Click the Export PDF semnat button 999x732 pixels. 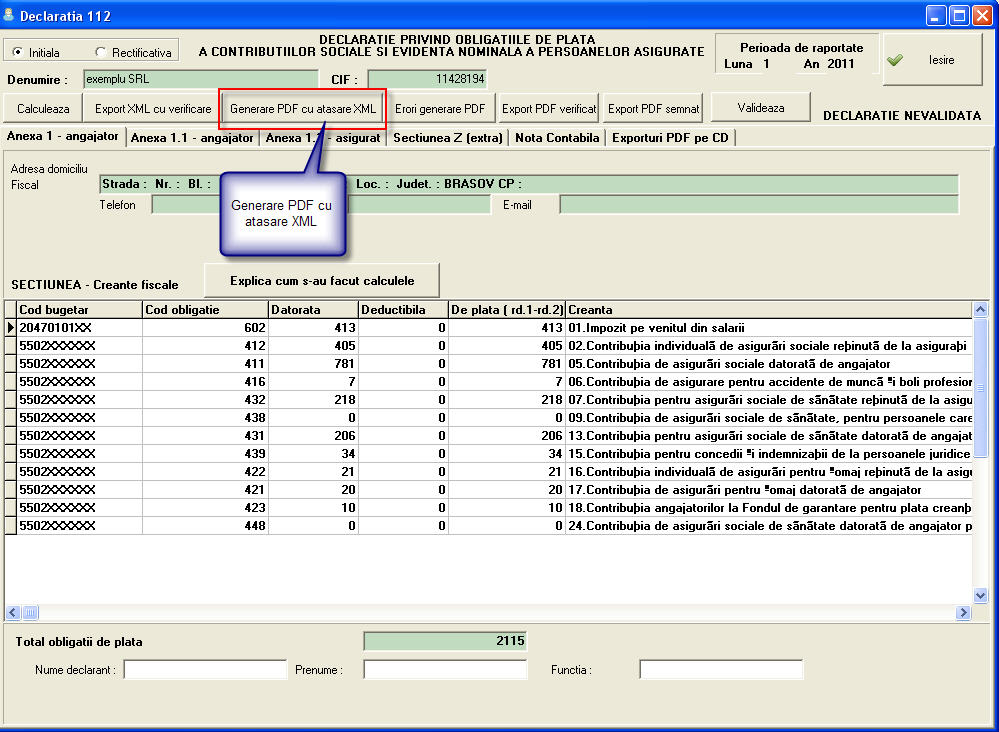point(654,108)
